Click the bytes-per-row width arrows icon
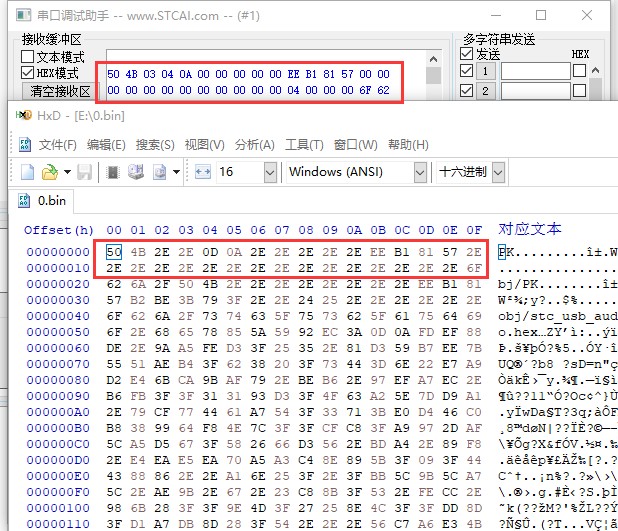This screenshot has width=618, height=531. (203, 172)
